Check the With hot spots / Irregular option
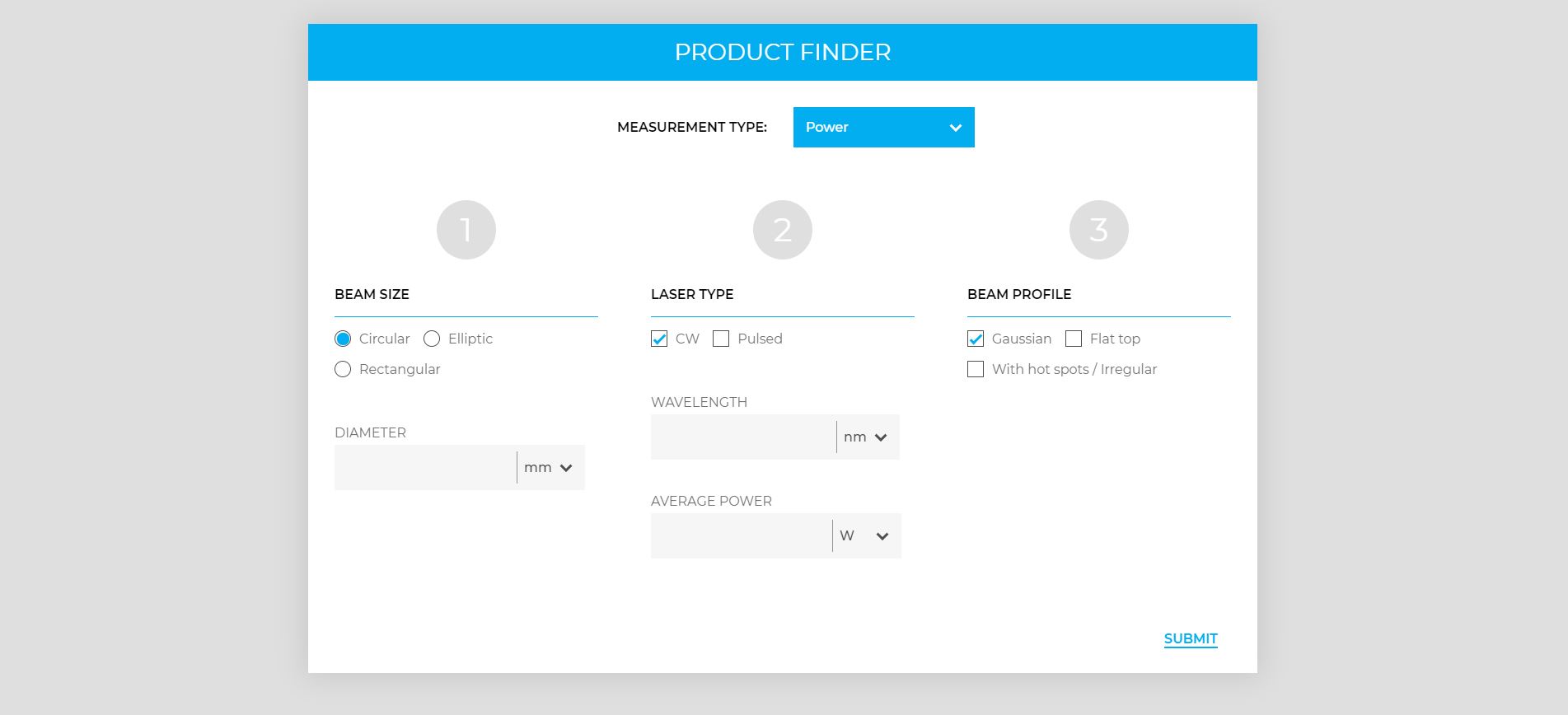 [976, 369]
